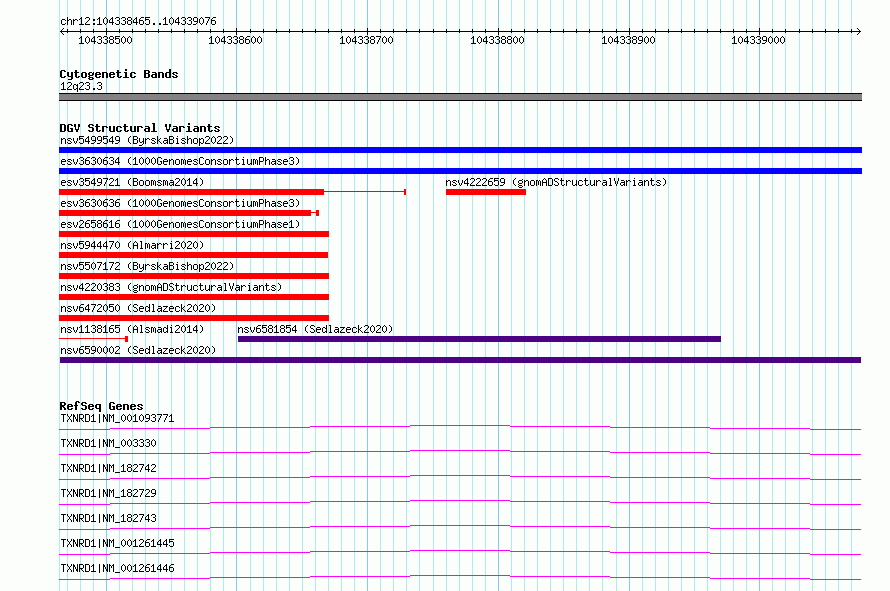
Task: Click the esv3630636 (1000GenomesConsortiumPhase3) label
Action: pyautogui.click(x=180, y=203)
